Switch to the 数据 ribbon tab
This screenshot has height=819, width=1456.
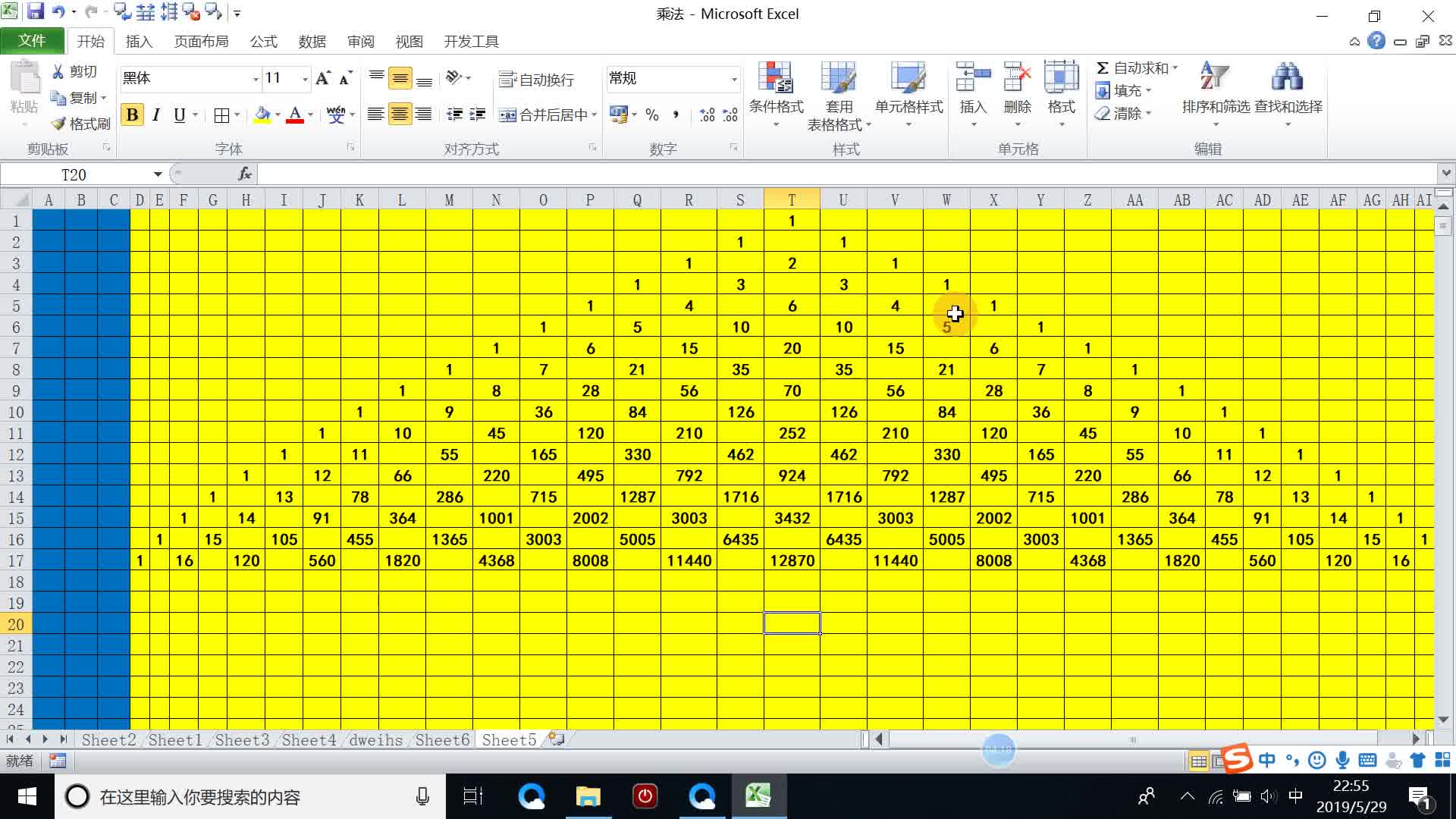[x=312, y=42]
